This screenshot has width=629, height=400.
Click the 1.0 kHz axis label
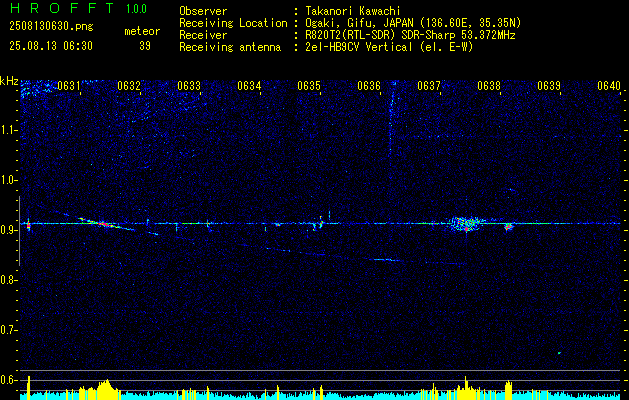9,180
